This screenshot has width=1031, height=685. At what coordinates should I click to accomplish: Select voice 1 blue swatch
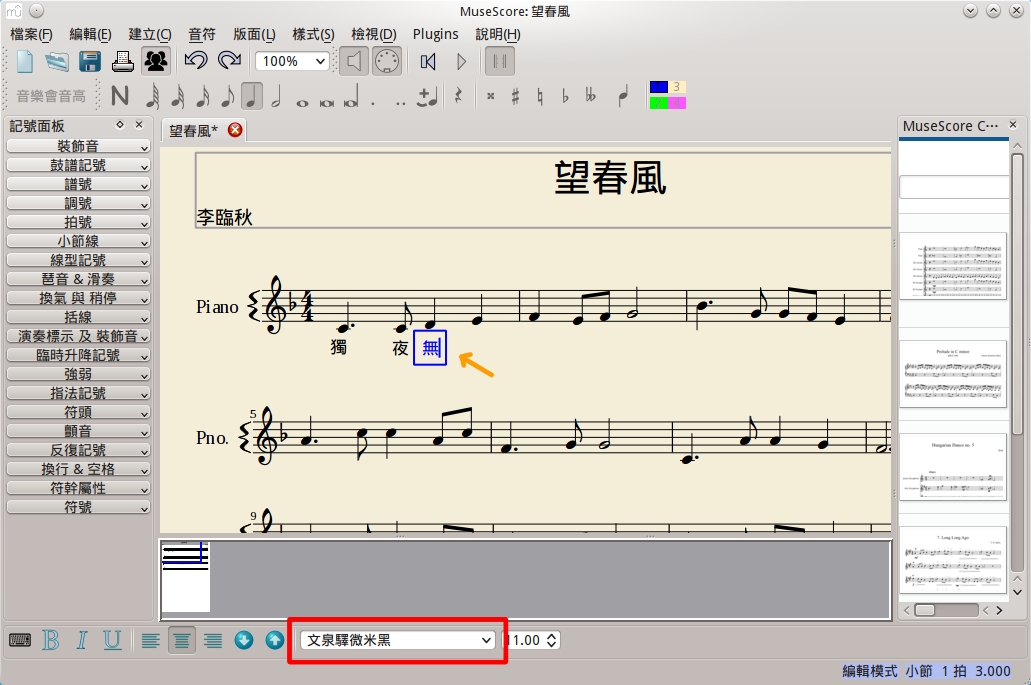click(x=658, y=87)
